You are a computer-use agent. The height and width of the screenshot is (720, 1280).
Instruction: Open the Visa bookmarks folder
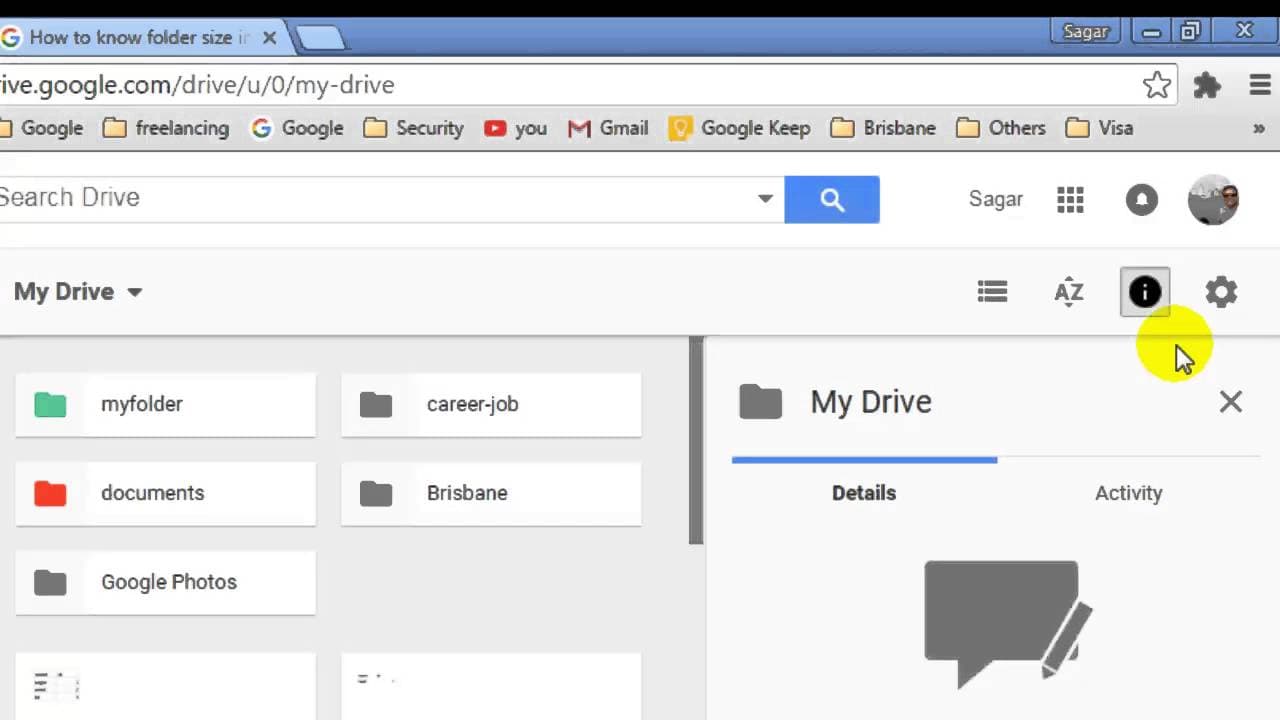tap(1099, 128)
